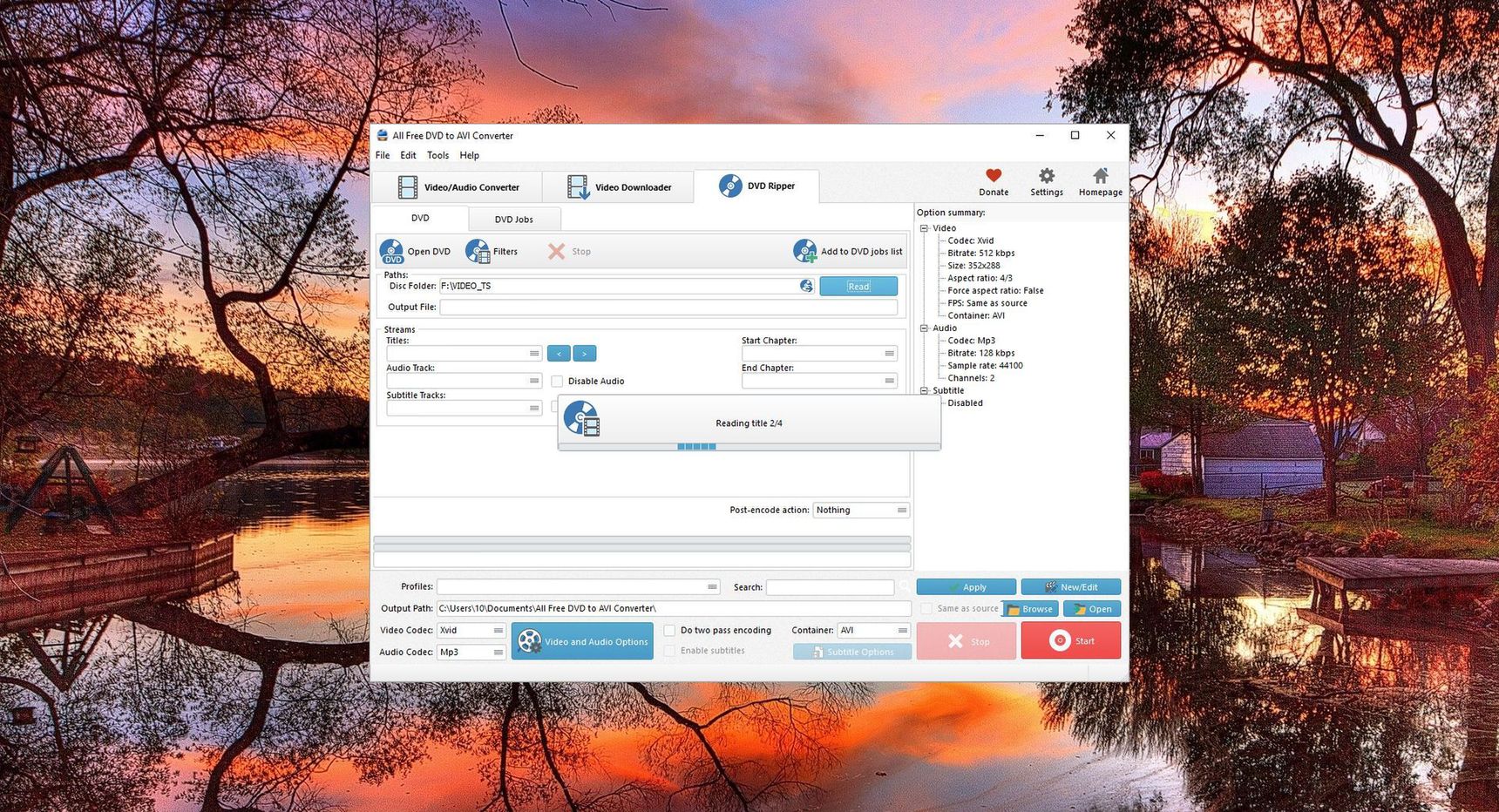Open the Titles dropdown
Image resolution: width=1499 pixels, height=812 pixels.
tap(464, 354)
